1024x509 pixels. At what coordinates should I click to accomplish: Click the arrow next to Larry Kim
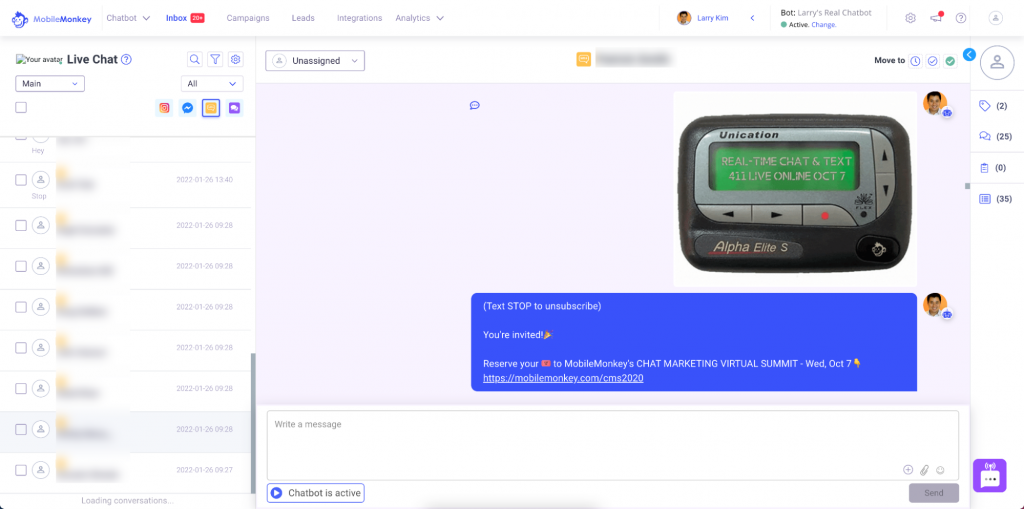point(752,18)
